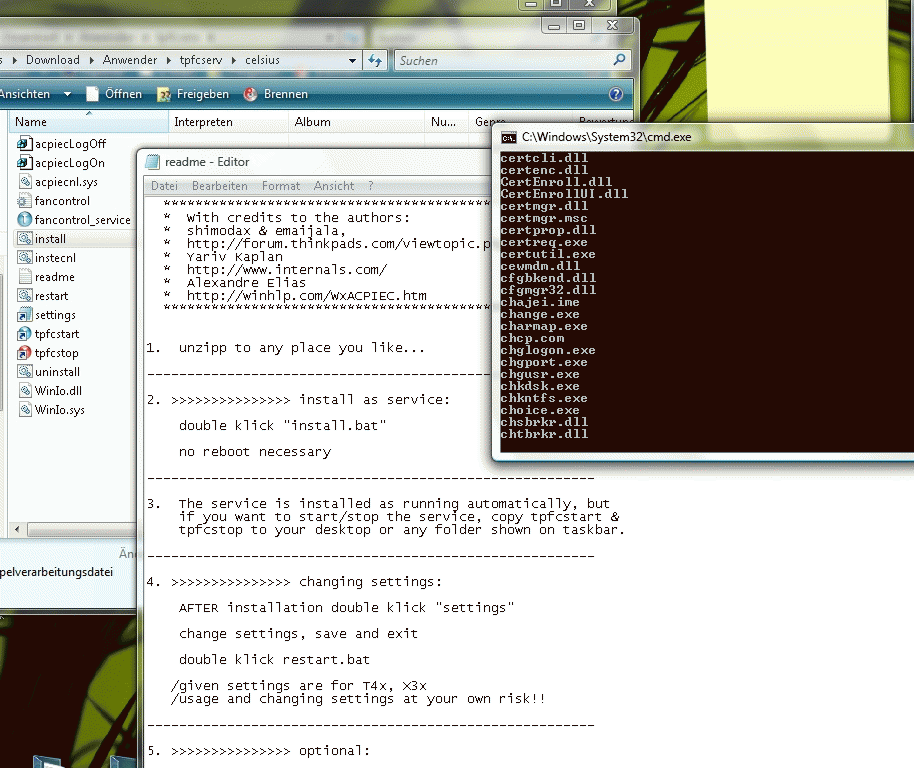Click the Suchen search field
This screenshot has height=768, width=914.
pyautogui.click(x=504, y=61)
